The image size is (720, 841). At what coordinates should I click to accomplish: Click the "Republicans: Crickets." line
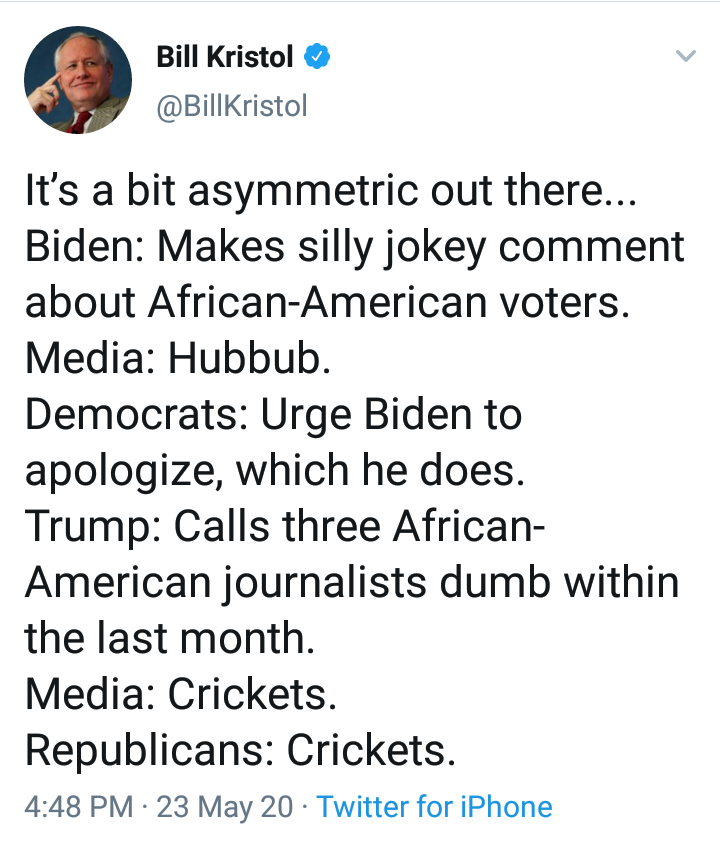pos(240,751)
